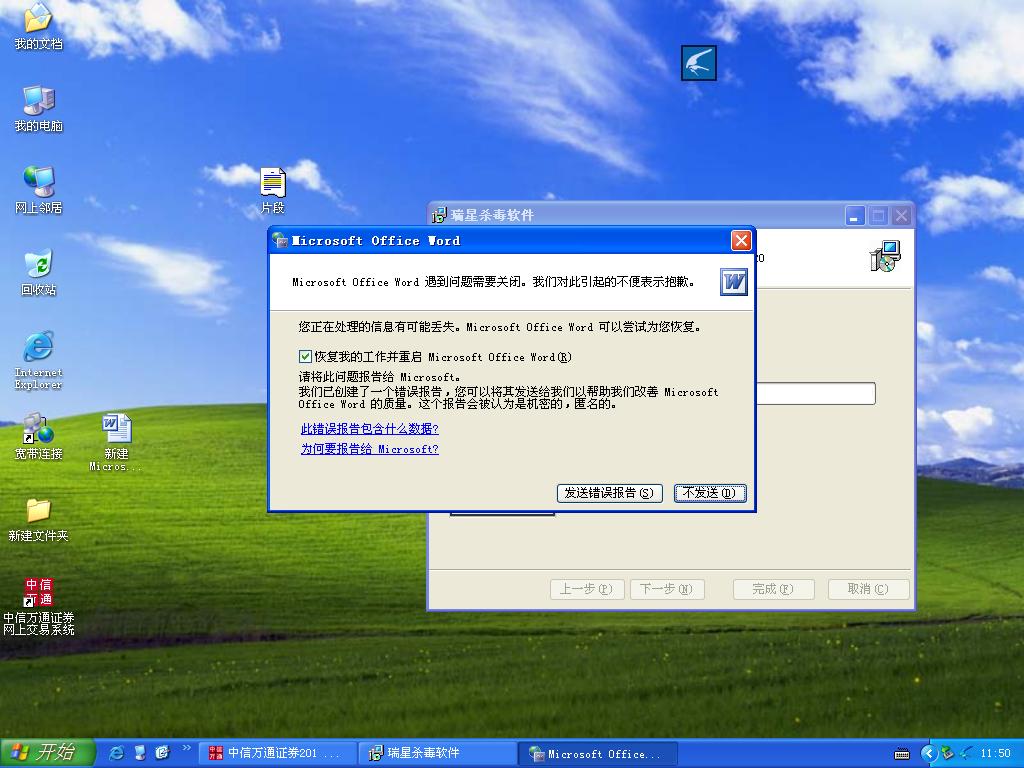The width and height of the screenshot is (1024, 768).
Task: Select the 中信万通证券网上交易系统 shortcut
Action: (x=39, y=607)
